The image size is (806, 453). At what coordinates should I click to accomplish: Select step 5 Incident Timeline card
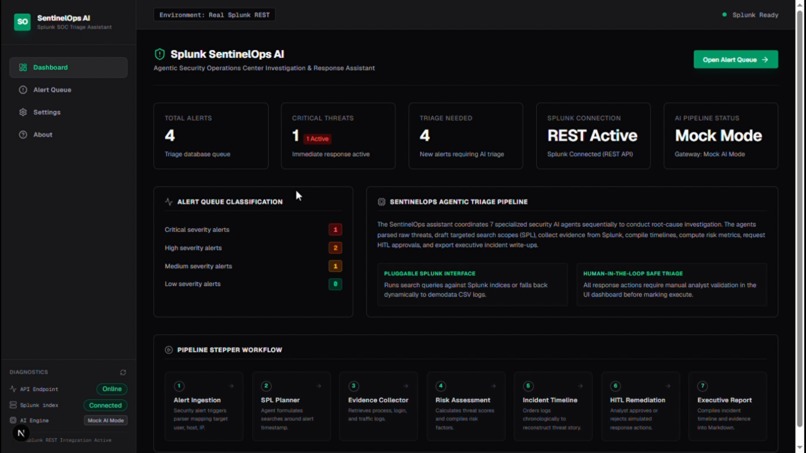(553, 406)
